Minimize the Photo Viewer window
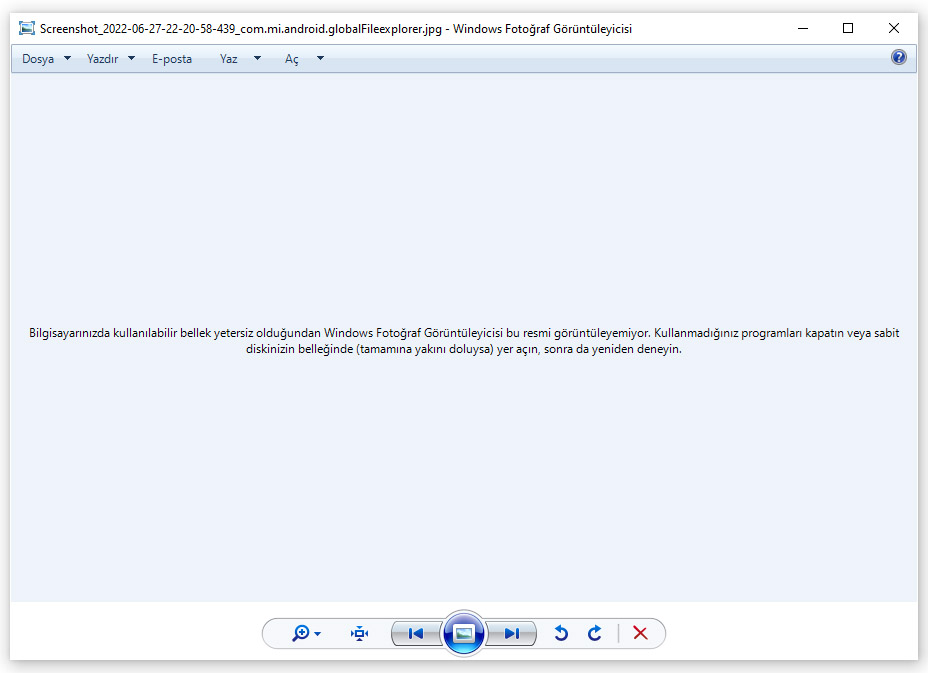Screen dimensions: 928x673 pyautogui.click(x=803, y=28)
